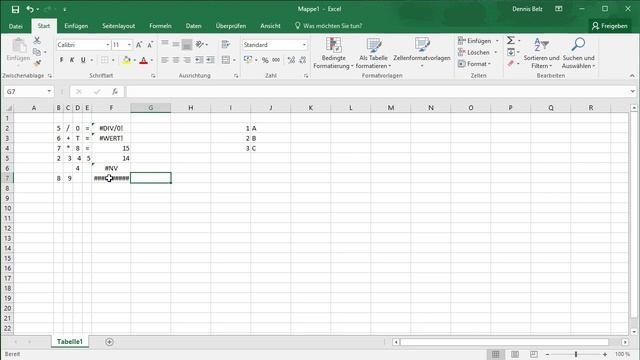Image resolution: width=640 pixels, height=360 pixels.
Task: Expand the font name dropdown Calibri
Action: coord(108,44)
